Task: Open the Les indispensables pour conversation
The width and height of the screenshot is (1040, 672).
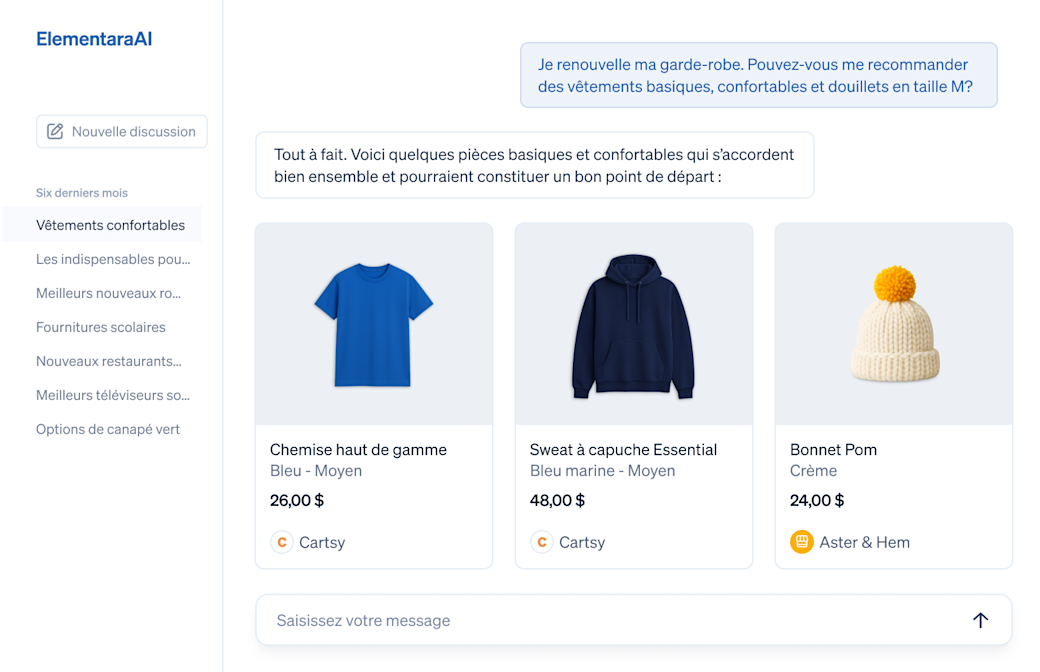Action: (x=113, y=259)
